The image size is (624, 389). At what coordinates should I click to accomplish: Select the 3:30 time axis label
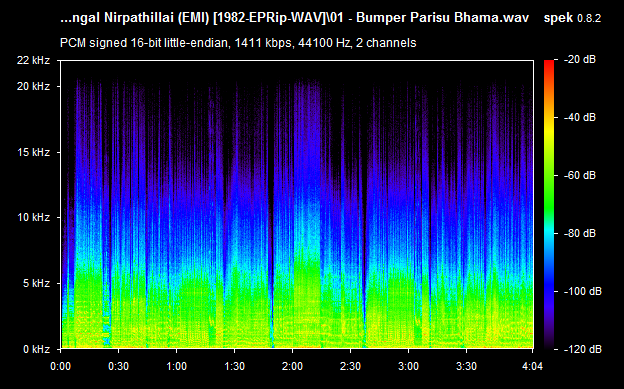[x=466, y=366]
